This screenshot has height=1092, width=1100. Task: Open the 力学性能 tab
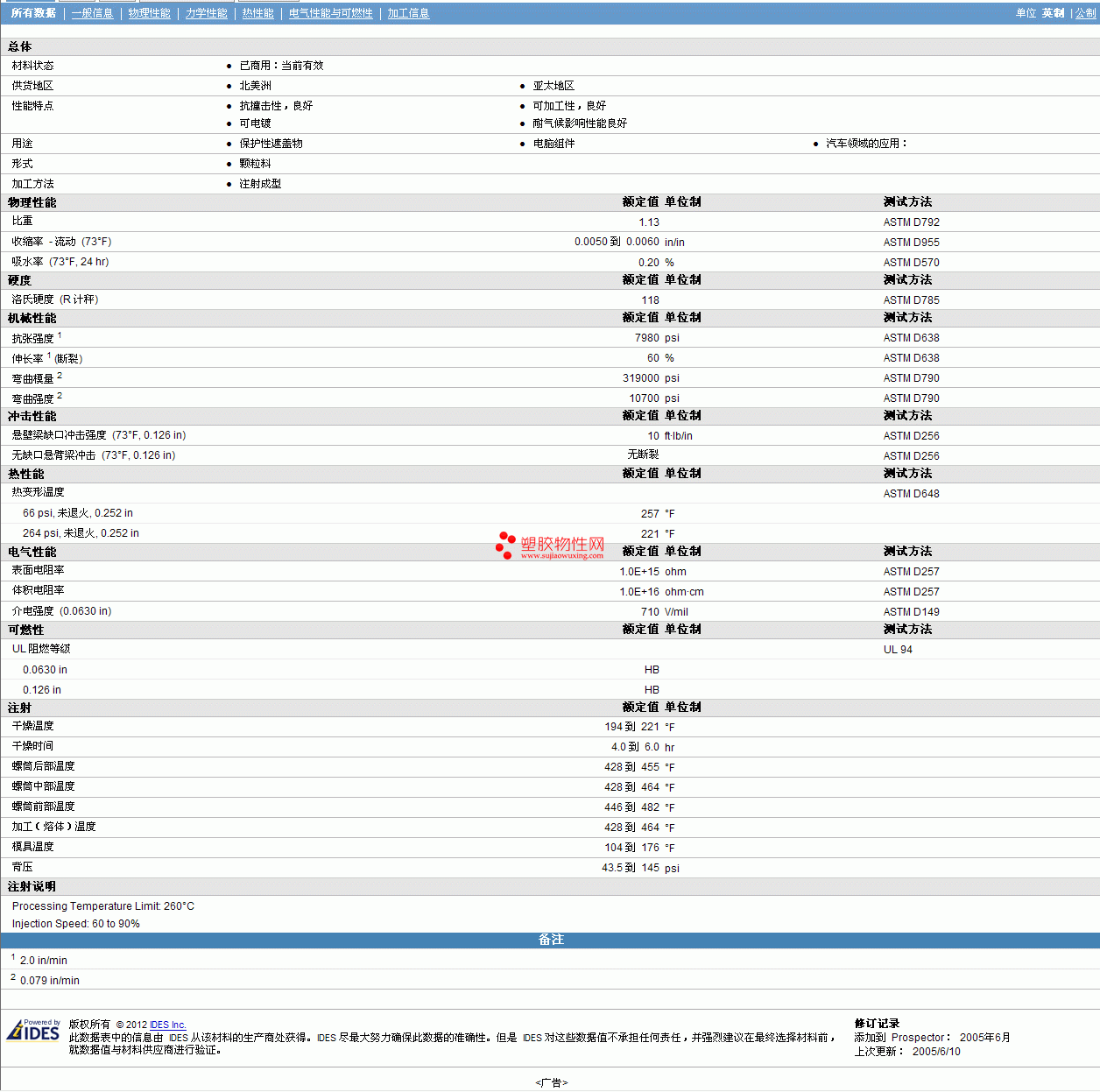tap(206, 13)
